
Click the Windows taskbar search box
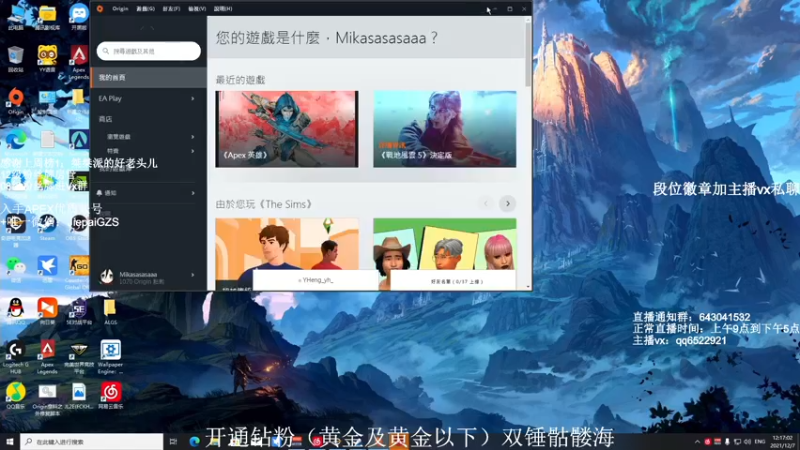92,441
